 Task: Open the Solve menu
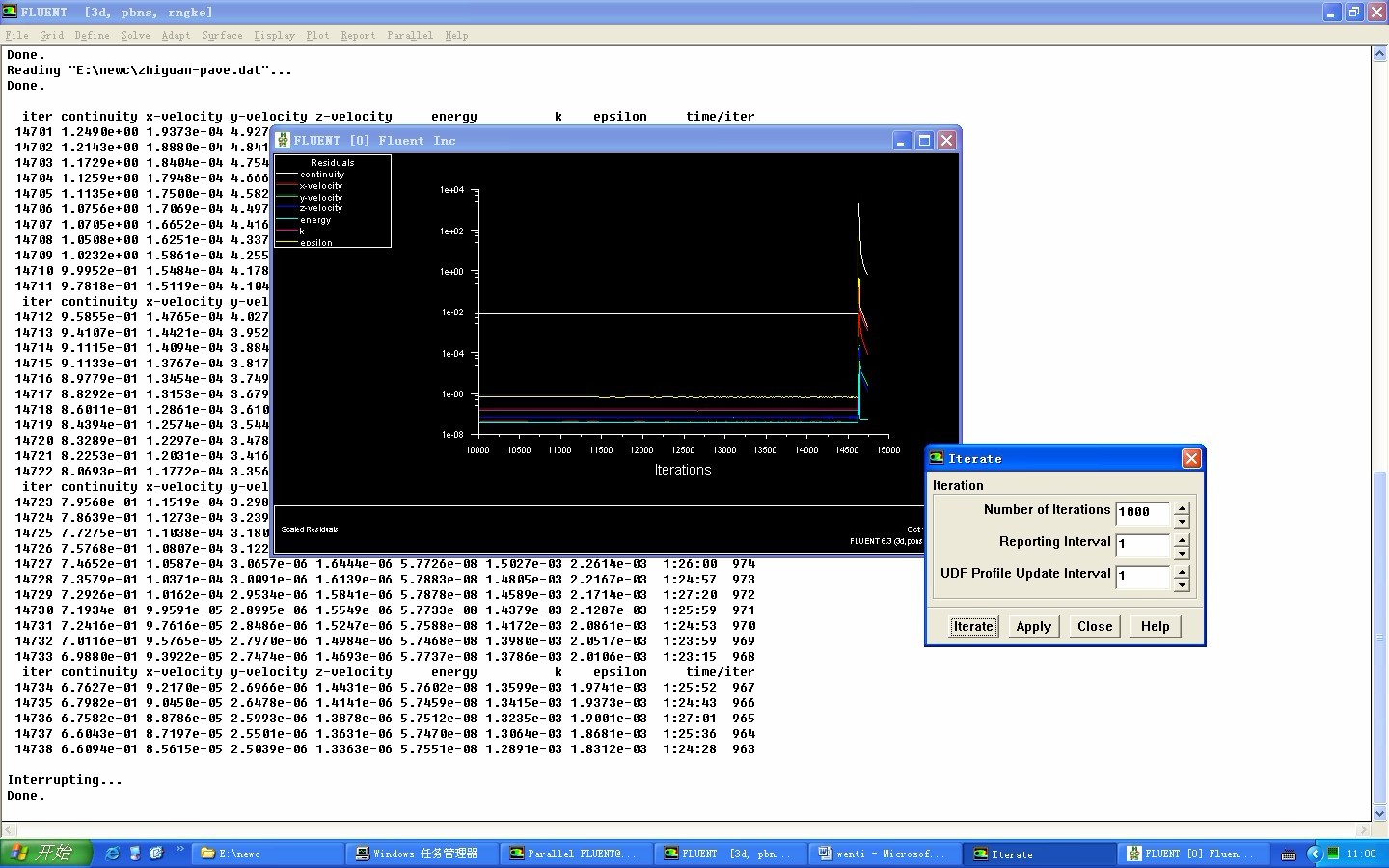[135, 35]
